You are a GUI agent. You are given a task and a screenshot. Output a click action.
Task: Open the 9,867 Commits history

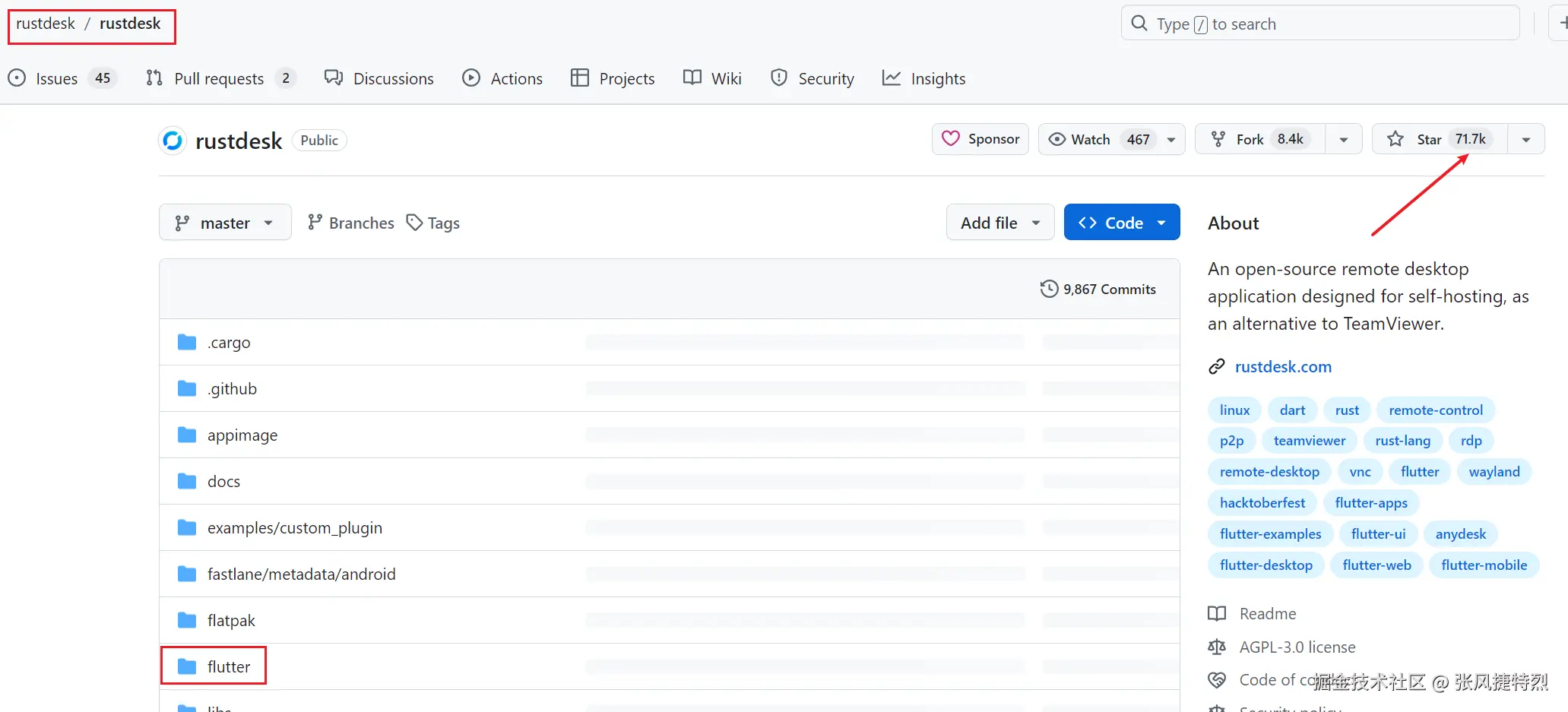(x=1098, y=290)
